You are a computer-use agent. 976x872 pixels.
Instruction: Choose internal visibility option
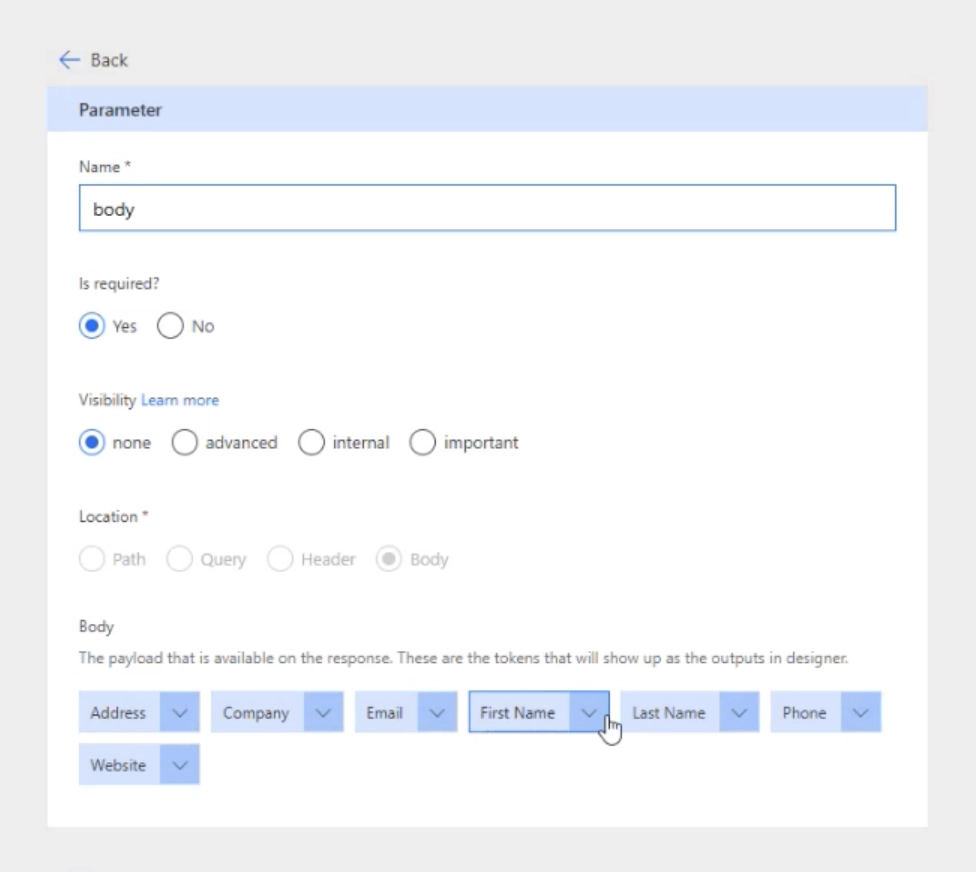tap(312, 443)
